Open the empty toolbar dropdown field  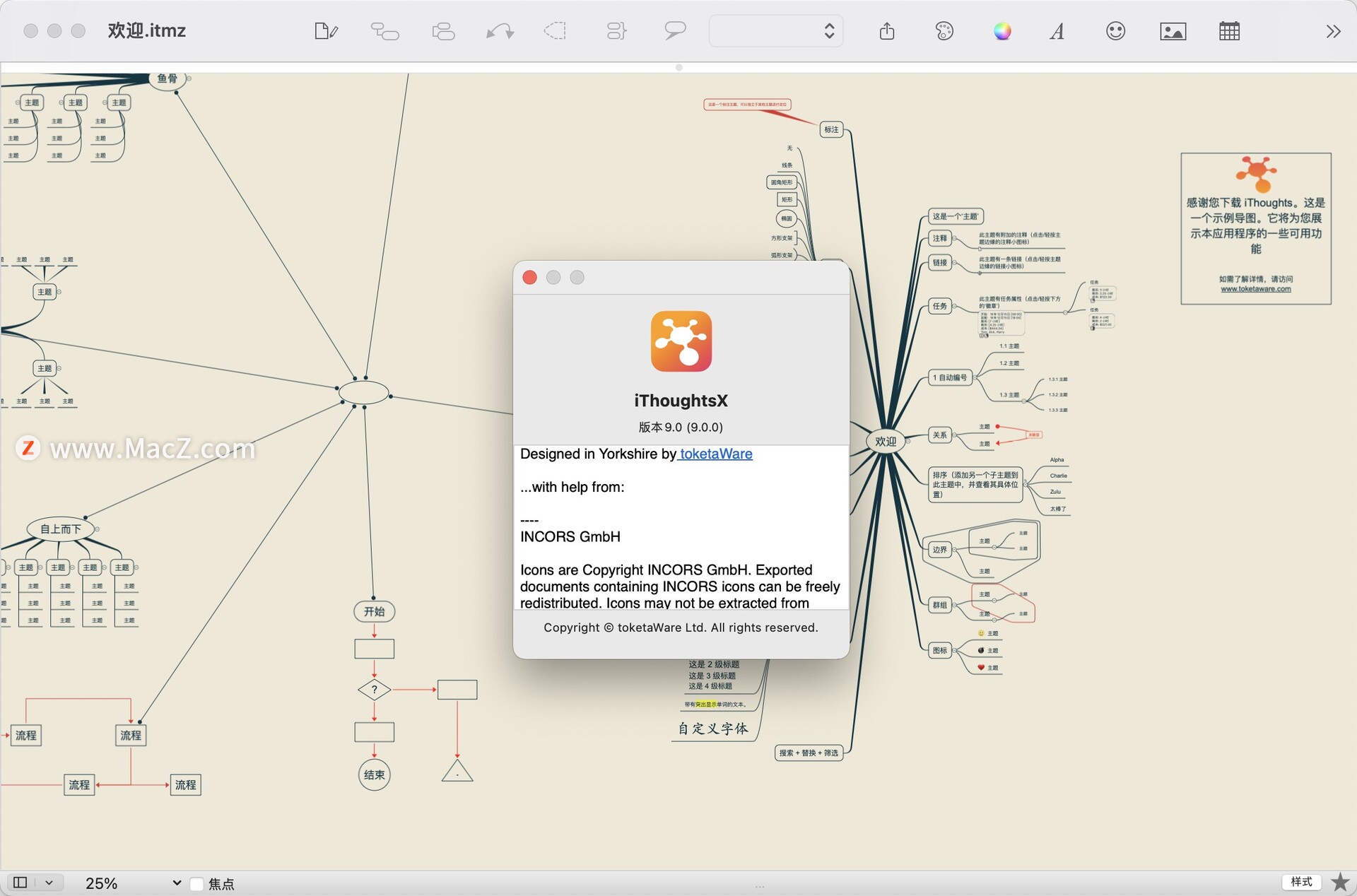tap(775, 31)
